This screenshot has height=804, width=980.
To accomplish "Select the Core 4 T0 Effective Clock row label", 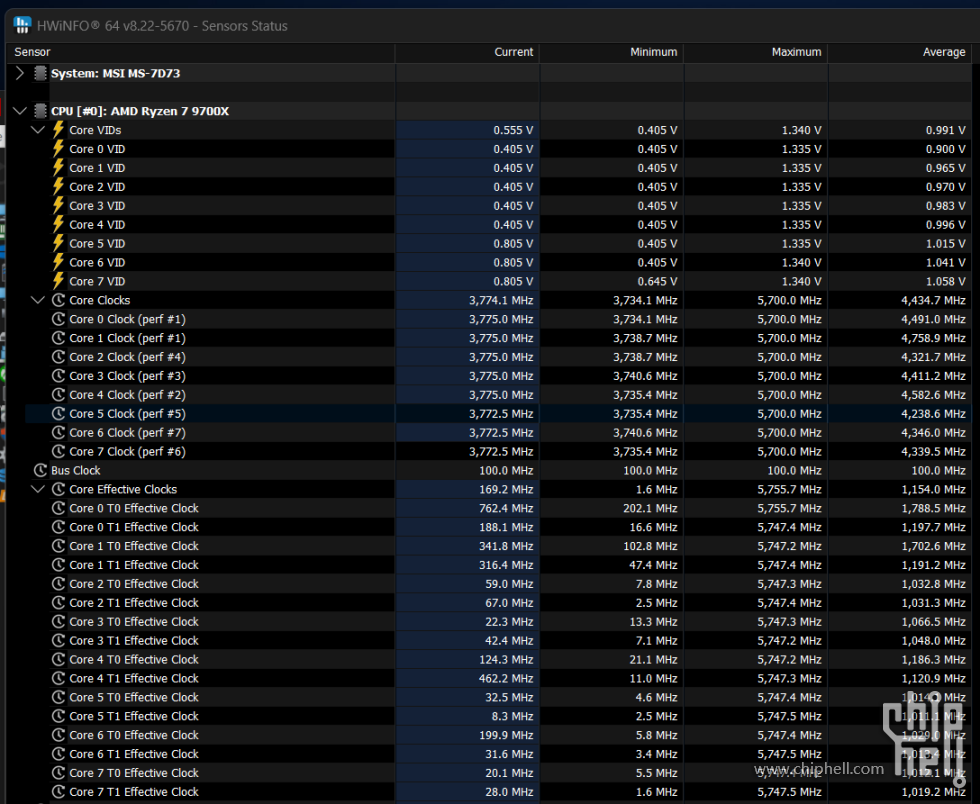I will (x=134, y=659).
